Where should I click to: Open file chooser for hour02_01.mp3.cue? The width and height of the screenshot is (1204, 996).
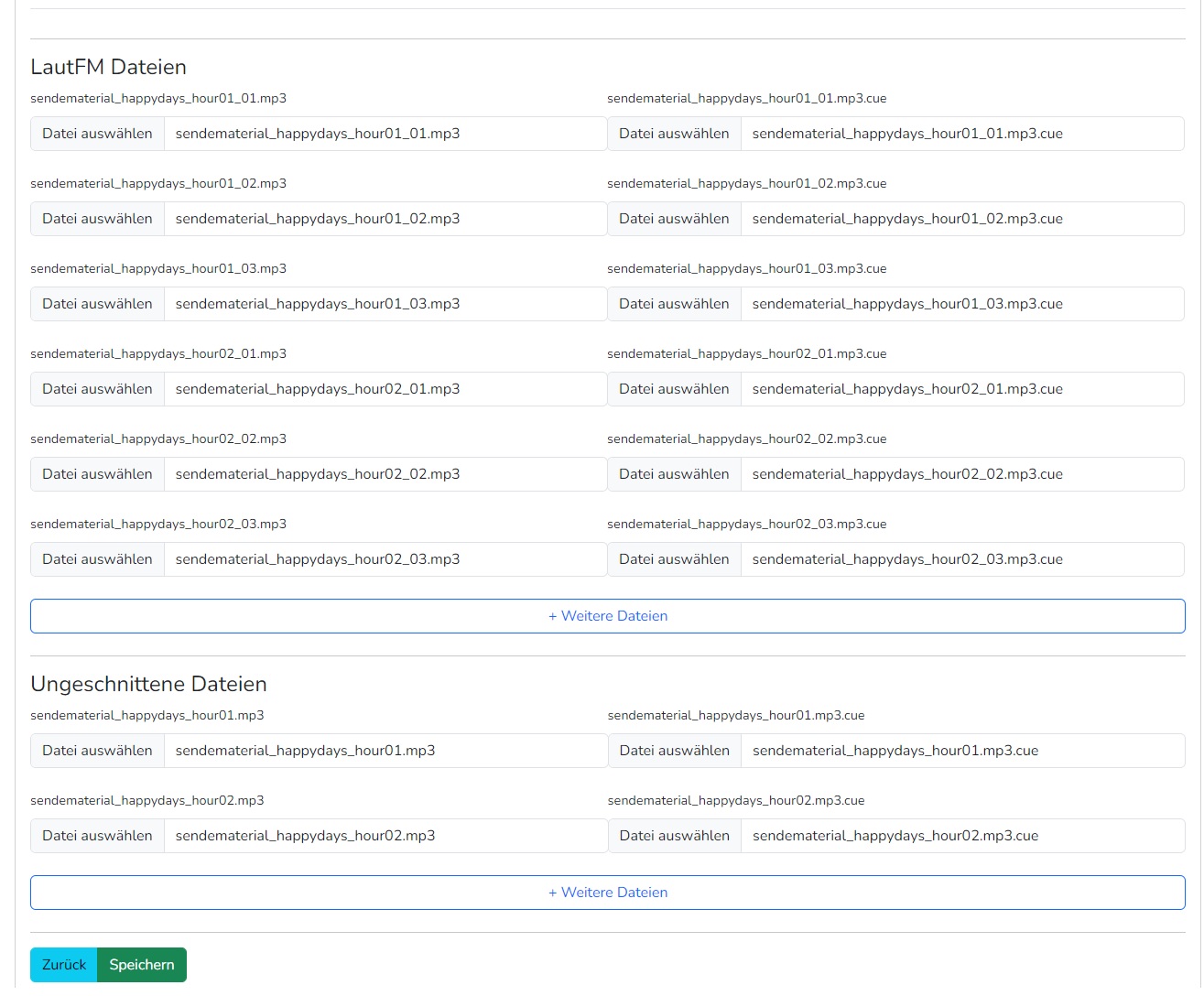[674, 389]
